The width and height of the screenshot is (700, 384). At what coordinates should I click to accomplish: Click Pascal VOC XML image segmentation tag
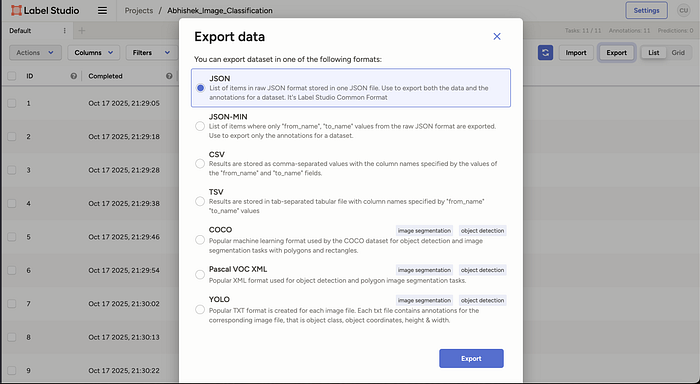point(424,270)
